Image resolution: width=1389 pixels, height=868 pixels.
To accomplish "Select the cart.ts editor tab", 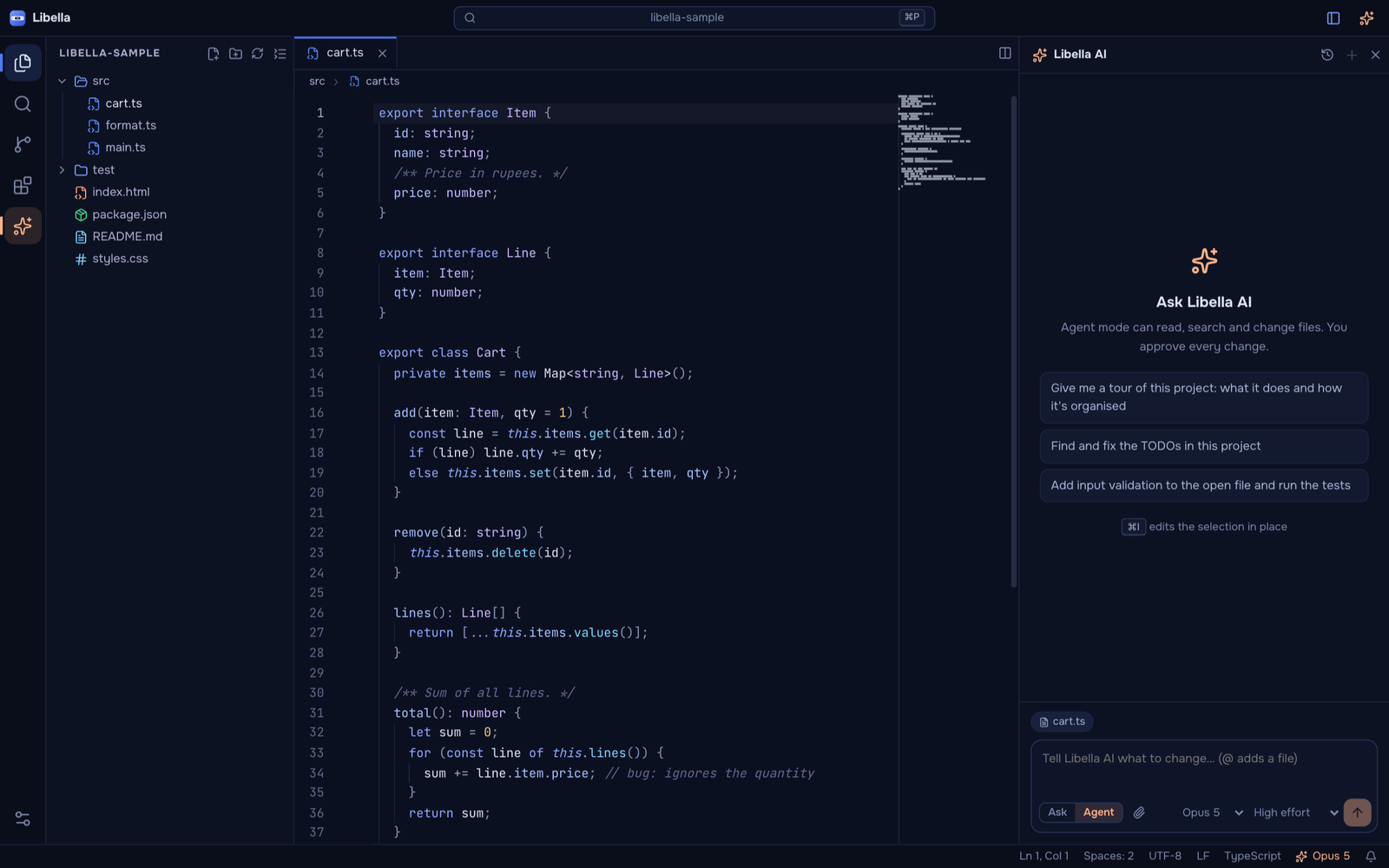I will 346,53.
